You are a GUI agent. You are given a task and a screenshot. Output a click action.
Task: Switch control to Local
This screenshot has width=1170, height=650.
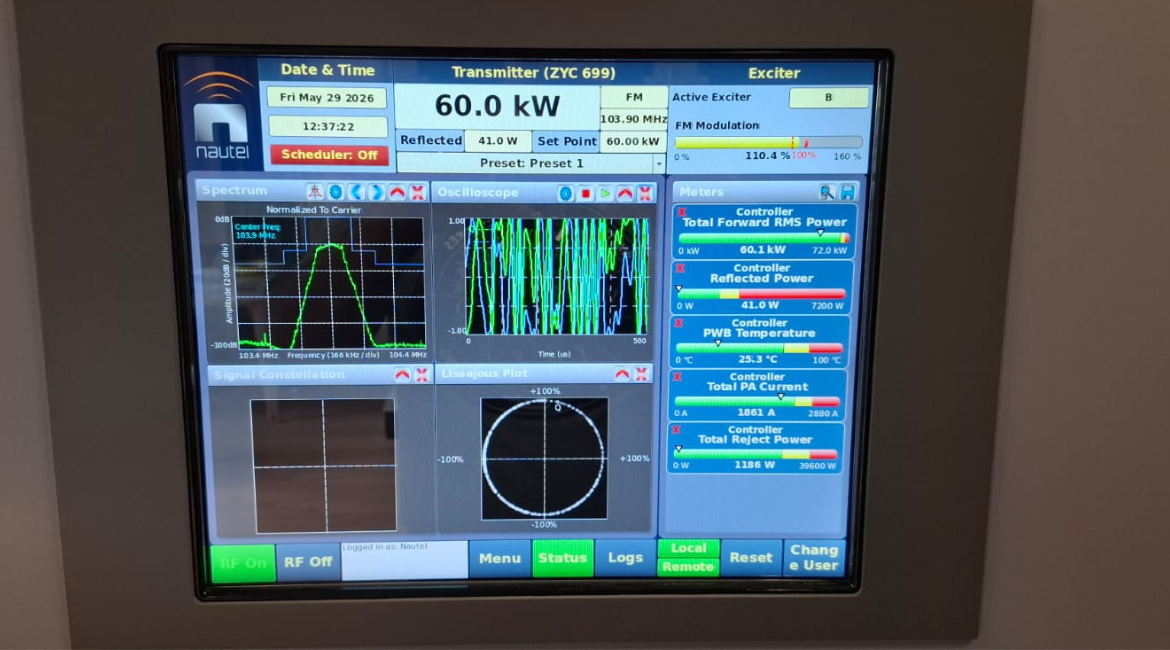[688, 549]
